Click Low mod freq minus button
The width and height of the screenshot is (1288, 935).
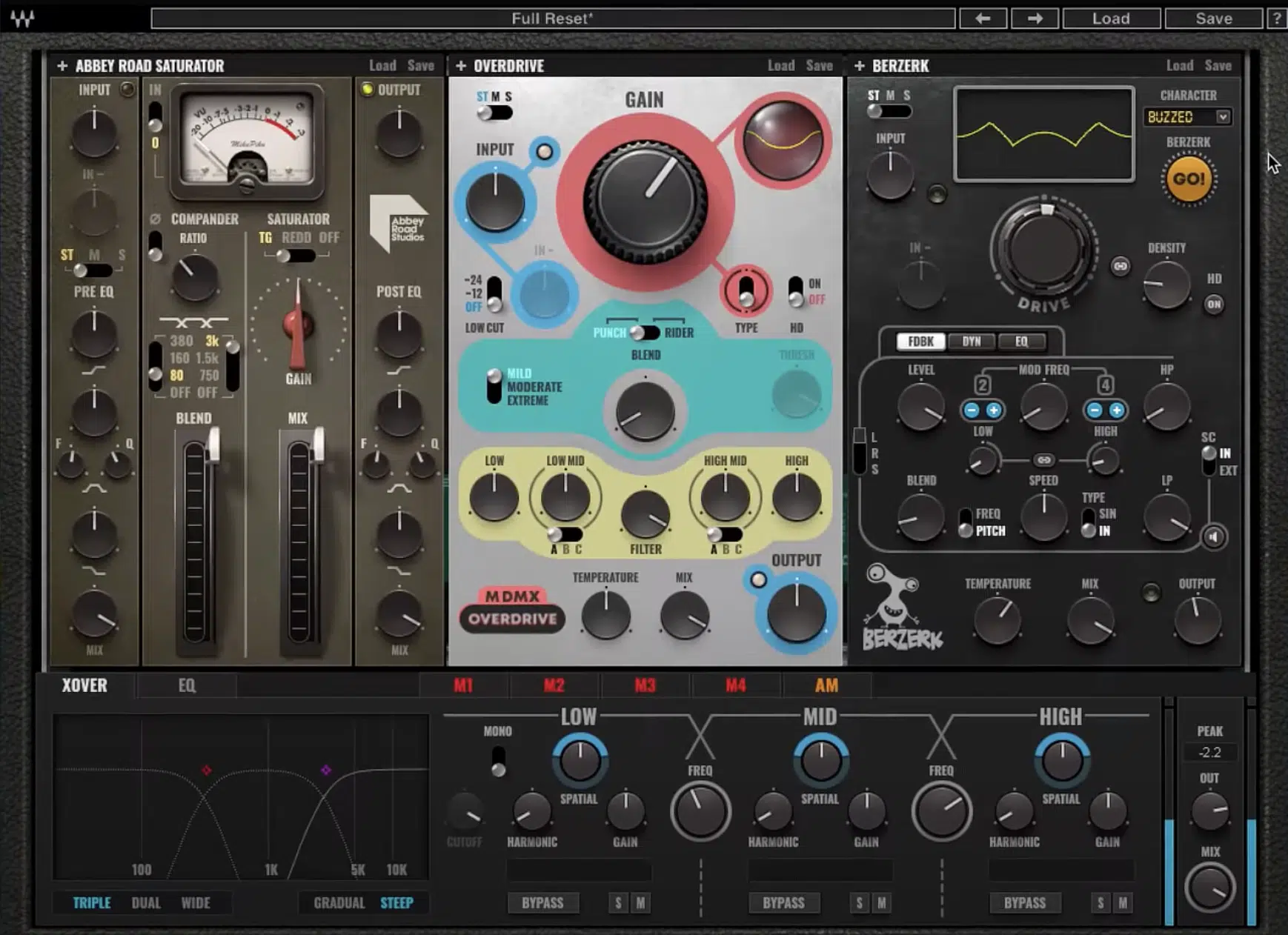972,410
